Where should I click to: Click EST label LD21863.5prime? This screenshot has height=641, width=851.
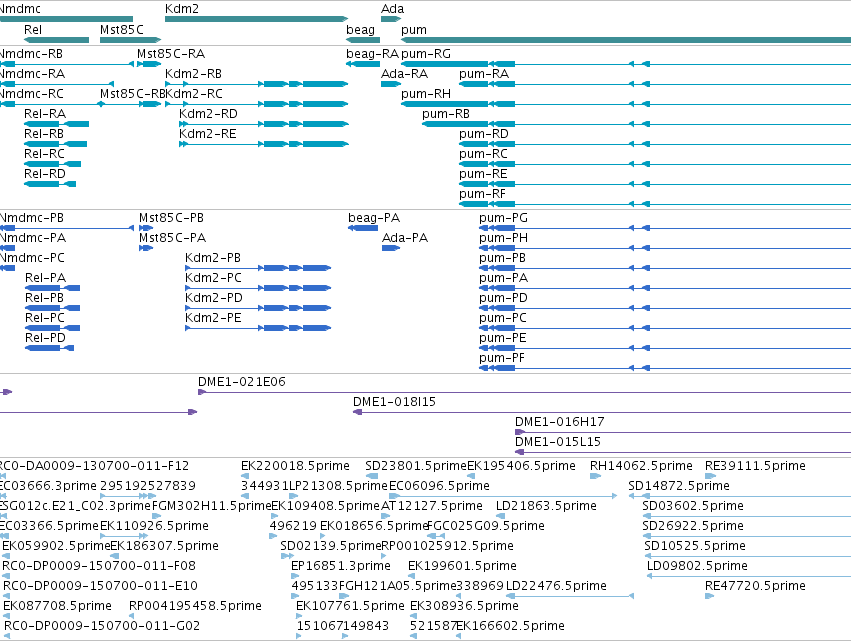coord(546,506)
